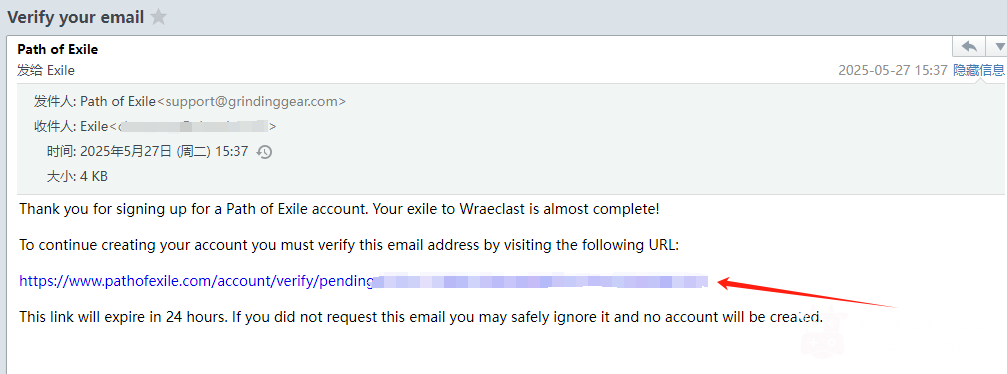Star the Verify your email message
This screenshot has width=1007, height=374.
tap(158, 17)
